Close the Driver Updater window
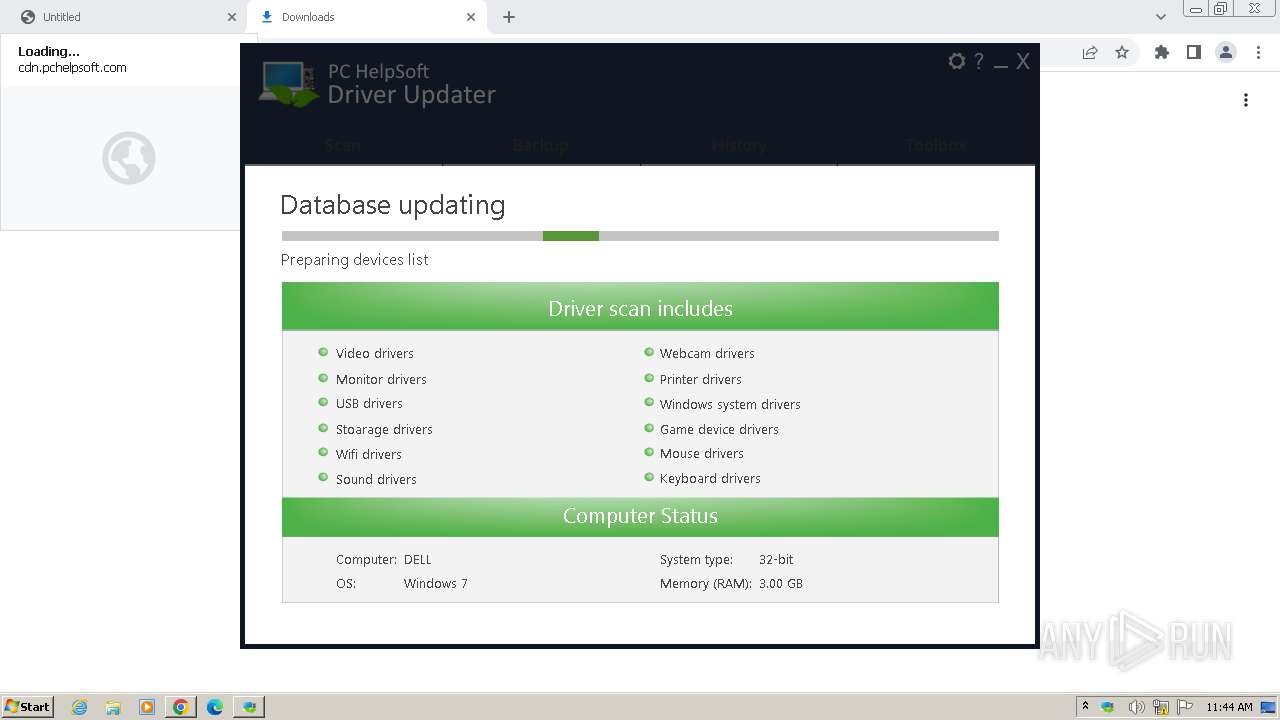Screen dimensions: 1280x720 1023,61
